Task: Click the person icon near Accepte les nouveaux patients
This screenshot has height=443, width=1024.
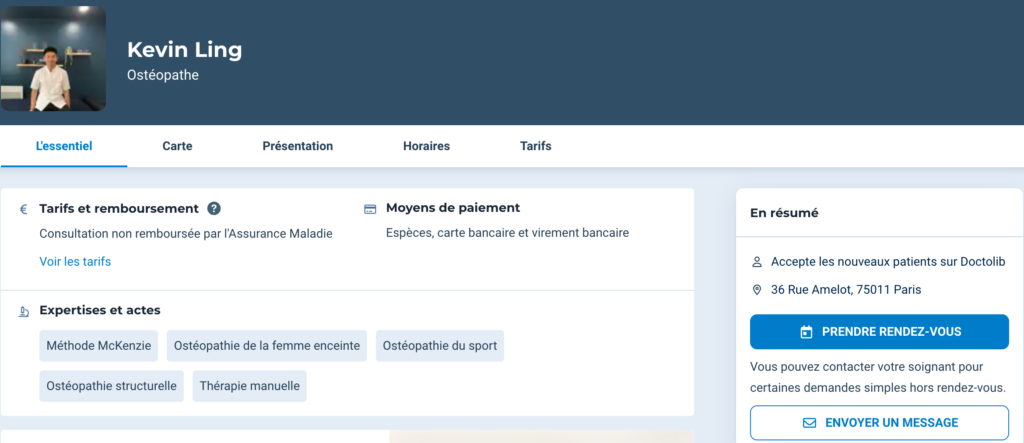Action: point(757,262)
